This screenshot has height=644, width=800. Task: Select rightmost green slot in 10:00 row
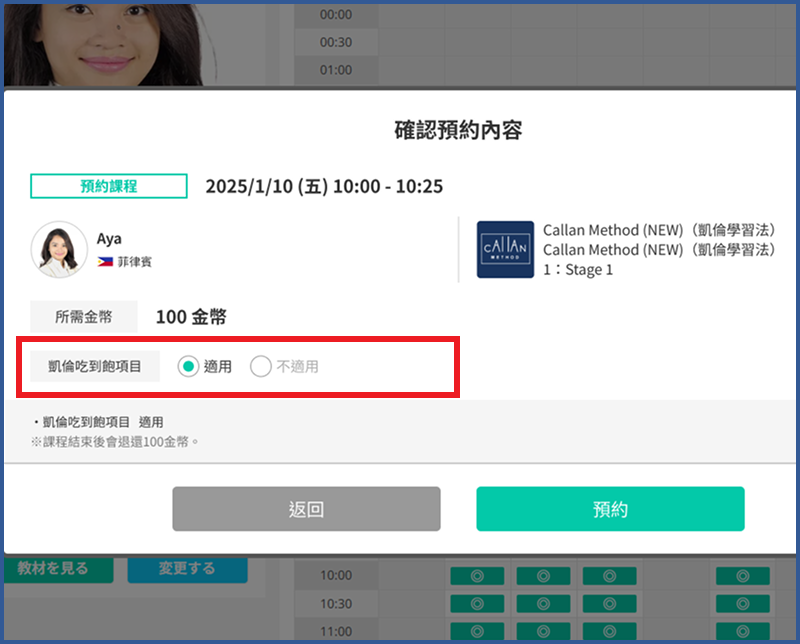tap(742, 576)
